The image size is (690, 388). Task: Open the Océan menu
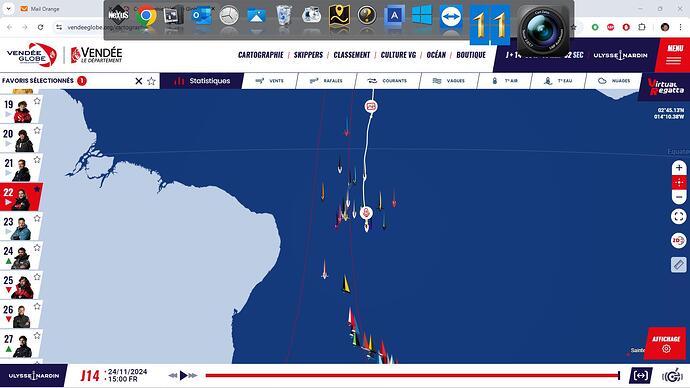tap(436, 55)
